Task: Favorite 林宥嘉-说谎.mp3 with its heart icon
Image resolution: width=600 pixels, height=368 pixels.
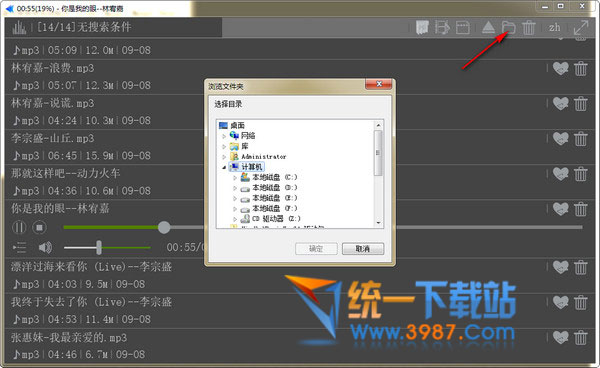Action: tap(561, 104)
